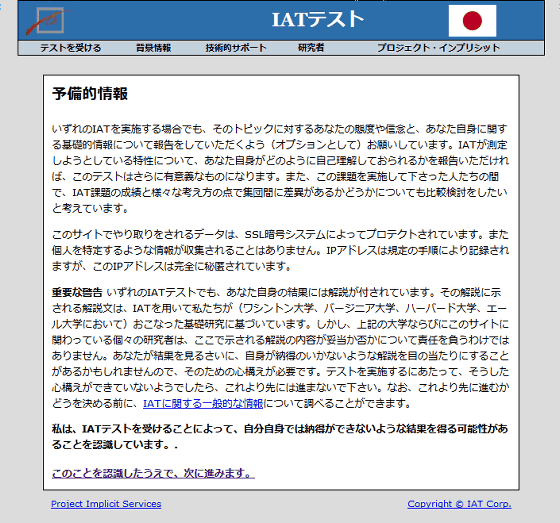Click the Project Implicit logo icon
The image size is (560, 523).
pos(48,21)
